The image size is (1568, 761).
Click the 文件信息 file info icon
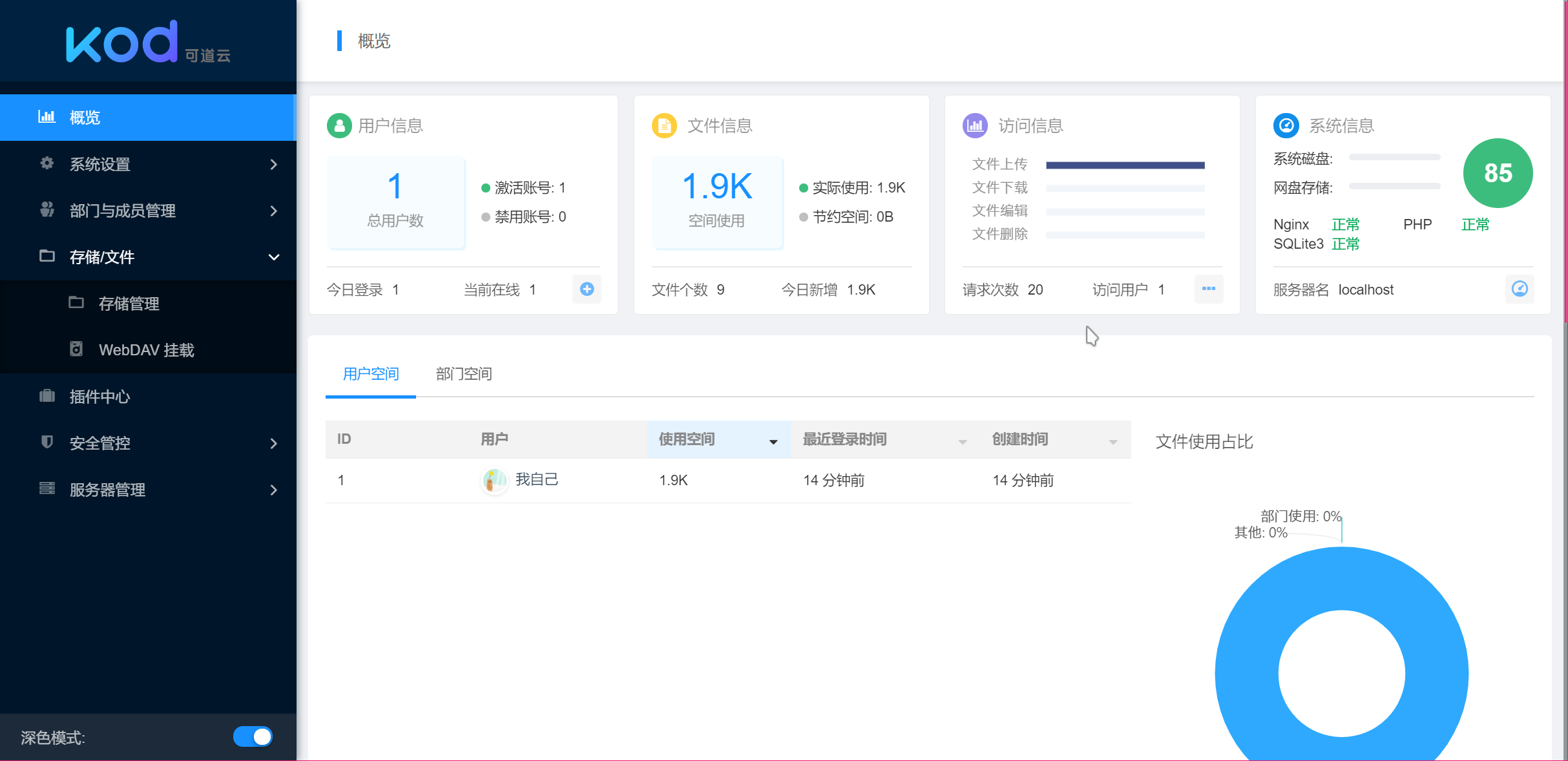[x=664, y=125]
